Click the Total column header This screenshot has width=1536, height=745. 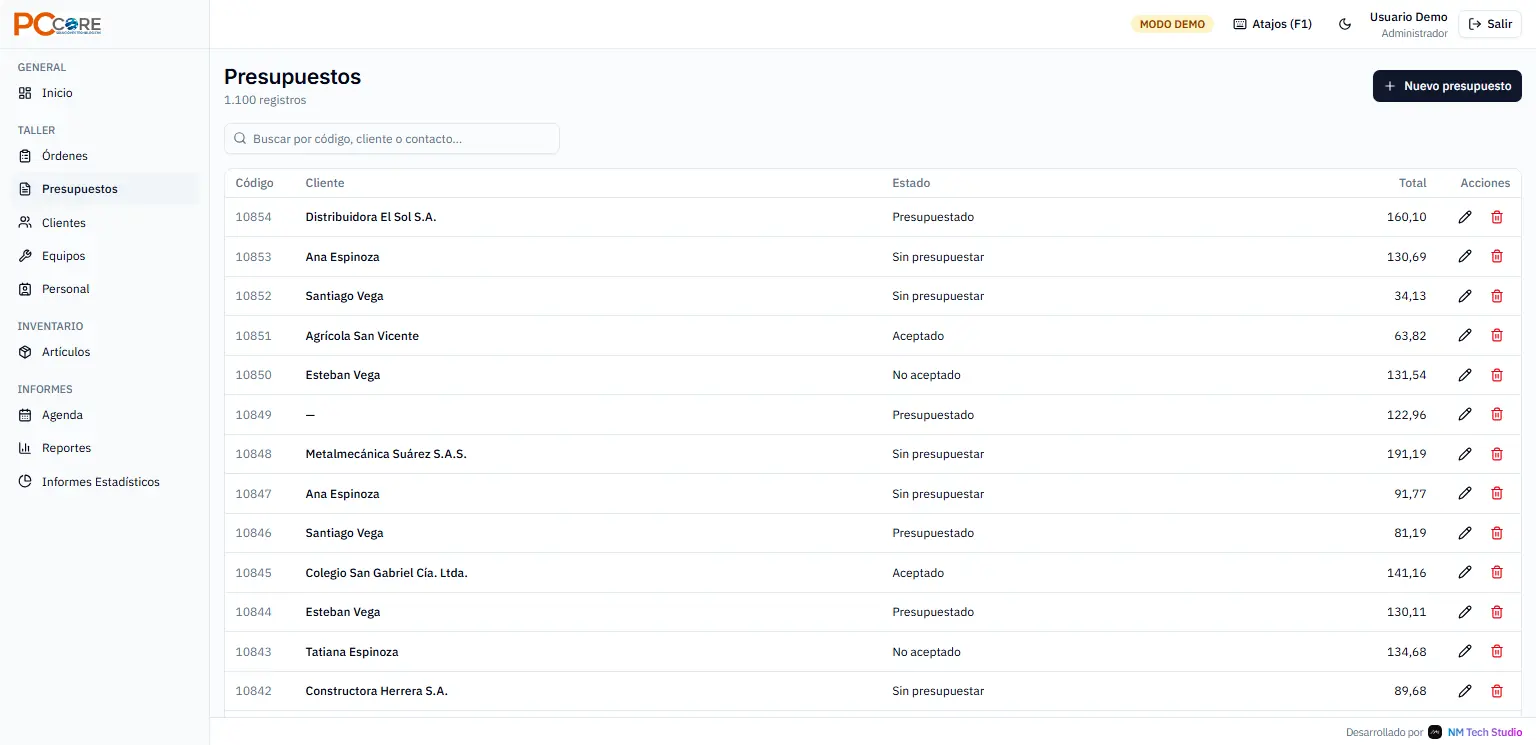pos(1412,183)
